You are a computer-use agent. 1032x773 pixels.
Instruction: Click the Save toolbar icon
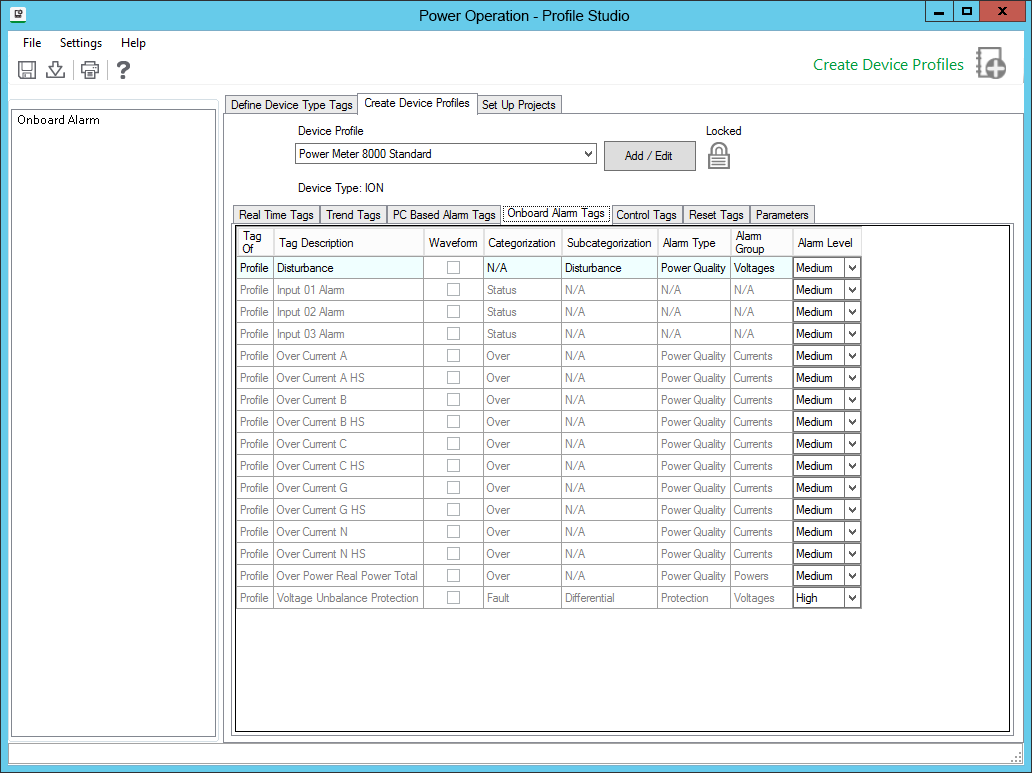[27, 70]
